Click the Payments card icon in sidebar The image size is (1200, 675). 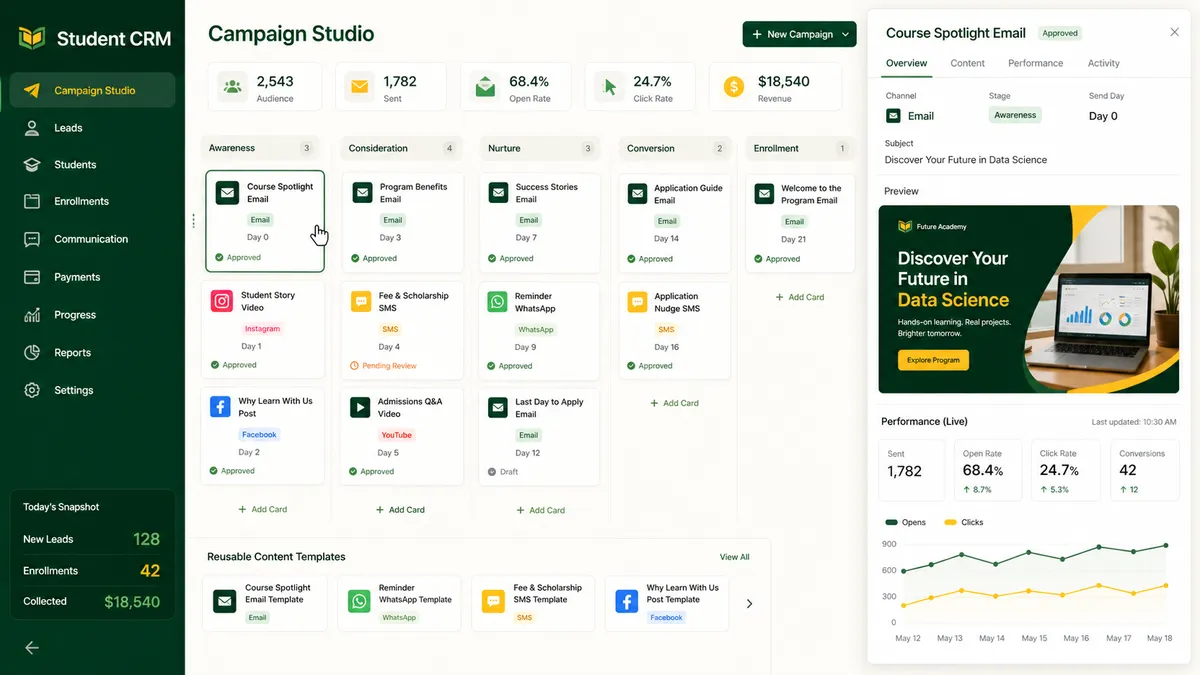pyautogui.click(x=32, y=277)
